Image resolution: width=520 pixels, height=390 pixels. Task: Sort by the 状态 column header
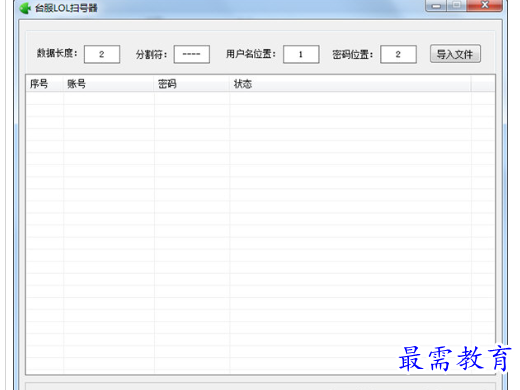coord(350,84)
